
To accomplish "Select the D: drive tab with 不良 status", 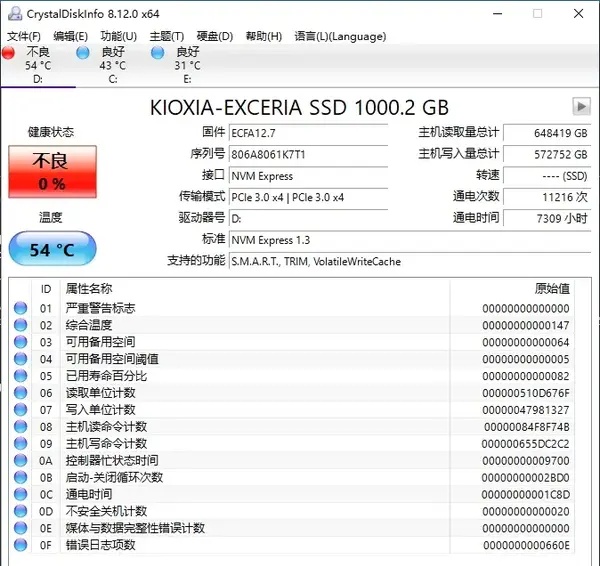I will 38,65.
